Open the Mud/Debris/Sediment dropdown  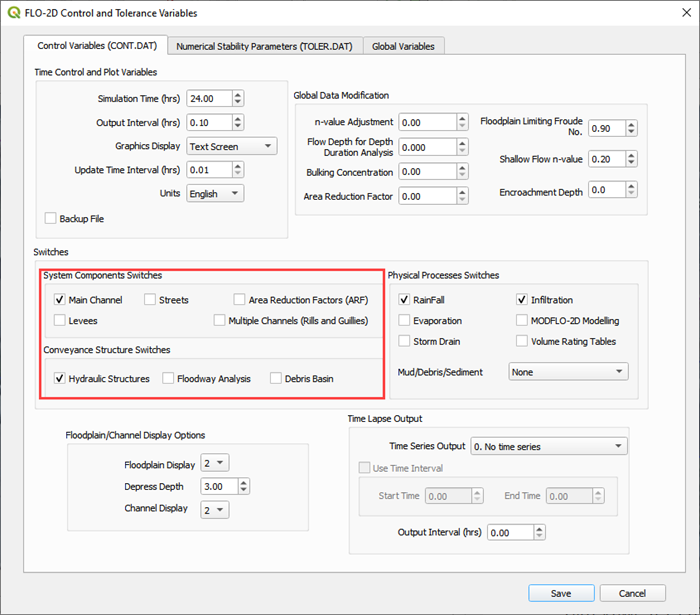tap(567, 372)
